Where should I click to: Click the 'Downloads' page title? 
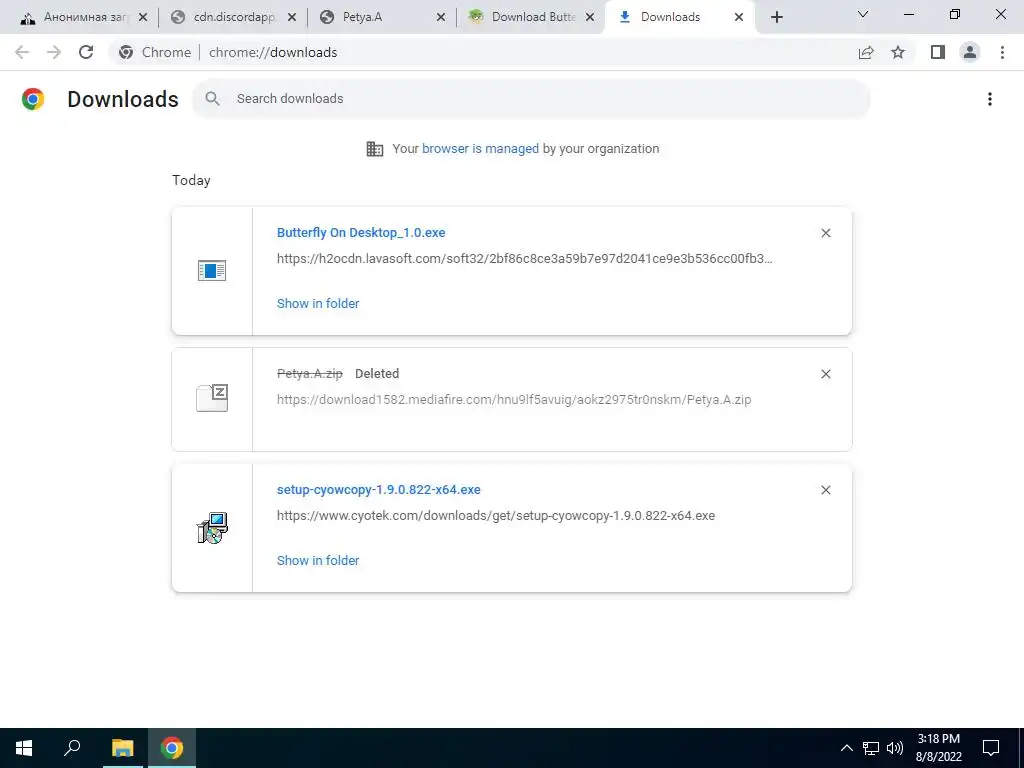(123, 99)
